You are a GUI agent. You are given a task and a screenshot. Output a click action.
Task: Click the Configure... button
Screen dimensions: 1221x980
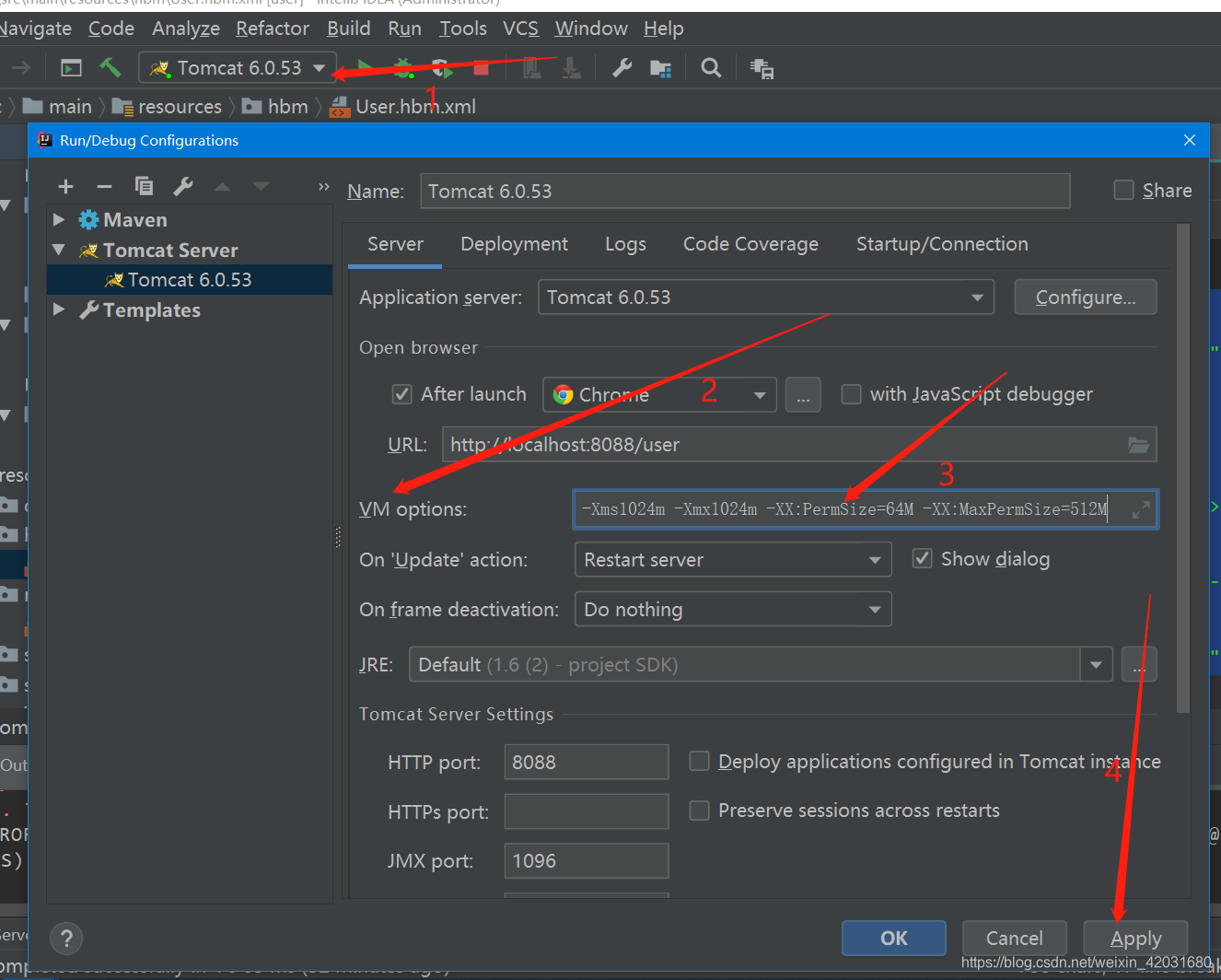click(x=1085, y=297)
